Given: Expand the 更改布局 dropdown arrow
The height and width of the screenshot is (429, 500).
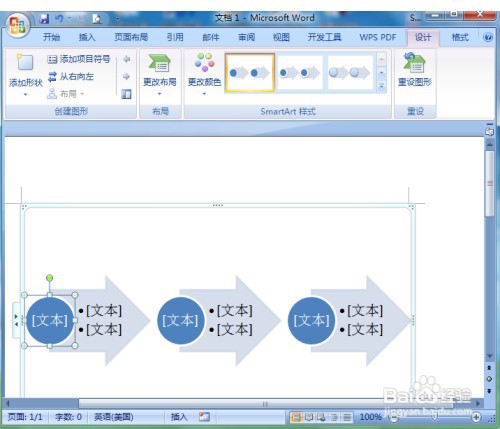Looking at the screenshot, I should (160, 94).
